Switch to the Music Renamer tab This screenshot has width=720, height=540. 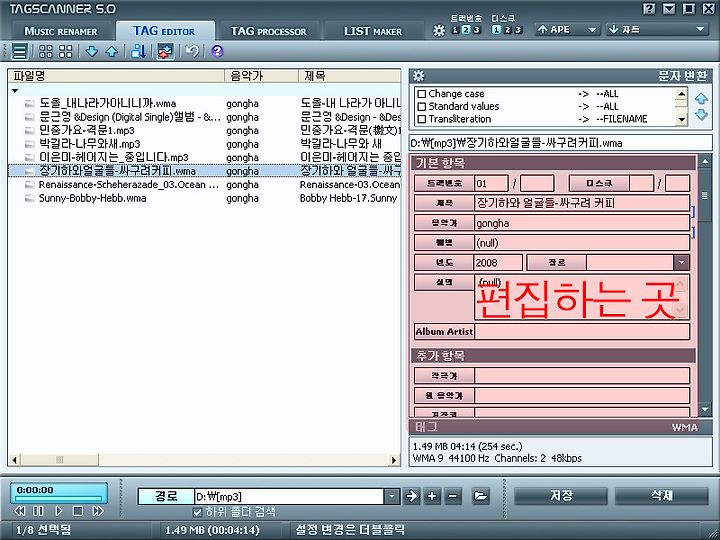pos(61,31)
